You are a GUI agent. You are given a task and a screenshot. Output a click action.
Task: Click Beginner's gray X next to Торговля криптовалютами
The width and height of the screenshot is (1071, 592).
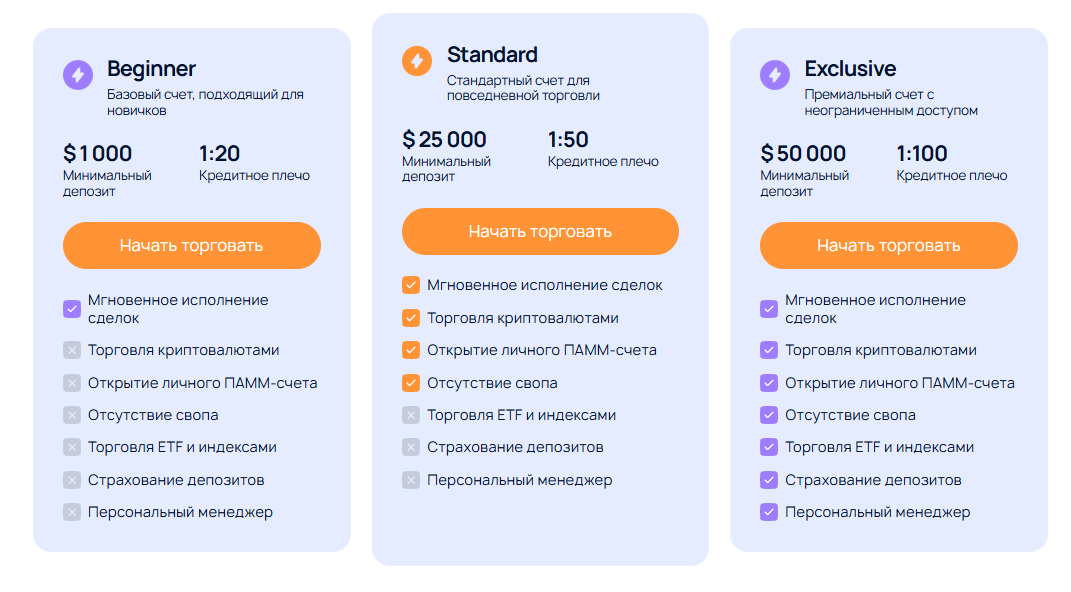coord(72,350)
